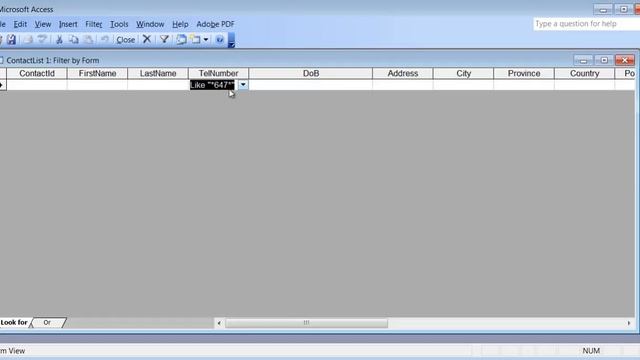Click the empty DoB criteria cell

coord(311,85)
